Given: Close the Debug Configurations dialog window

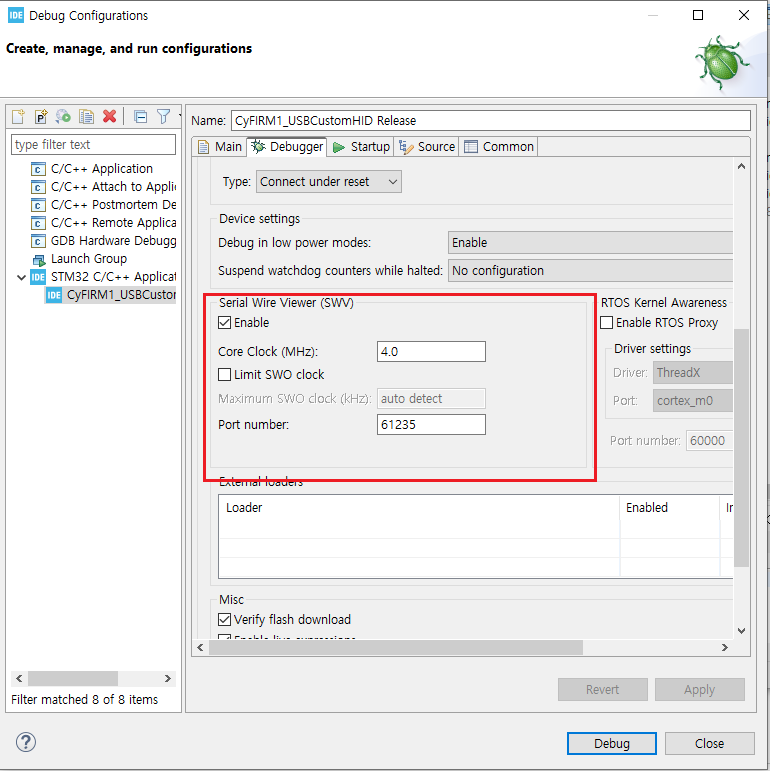Looking at the screenshot, I should coord(744,15).
